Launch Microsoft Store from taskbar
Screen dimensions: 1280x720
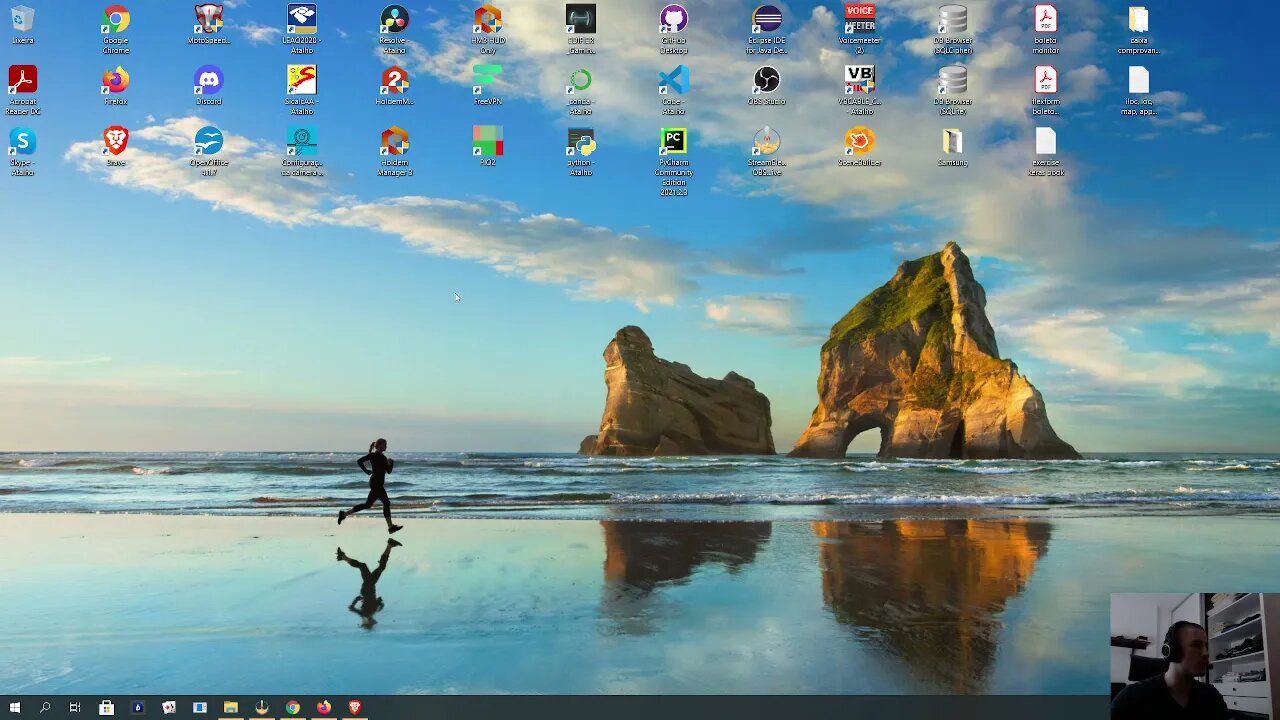106,708
